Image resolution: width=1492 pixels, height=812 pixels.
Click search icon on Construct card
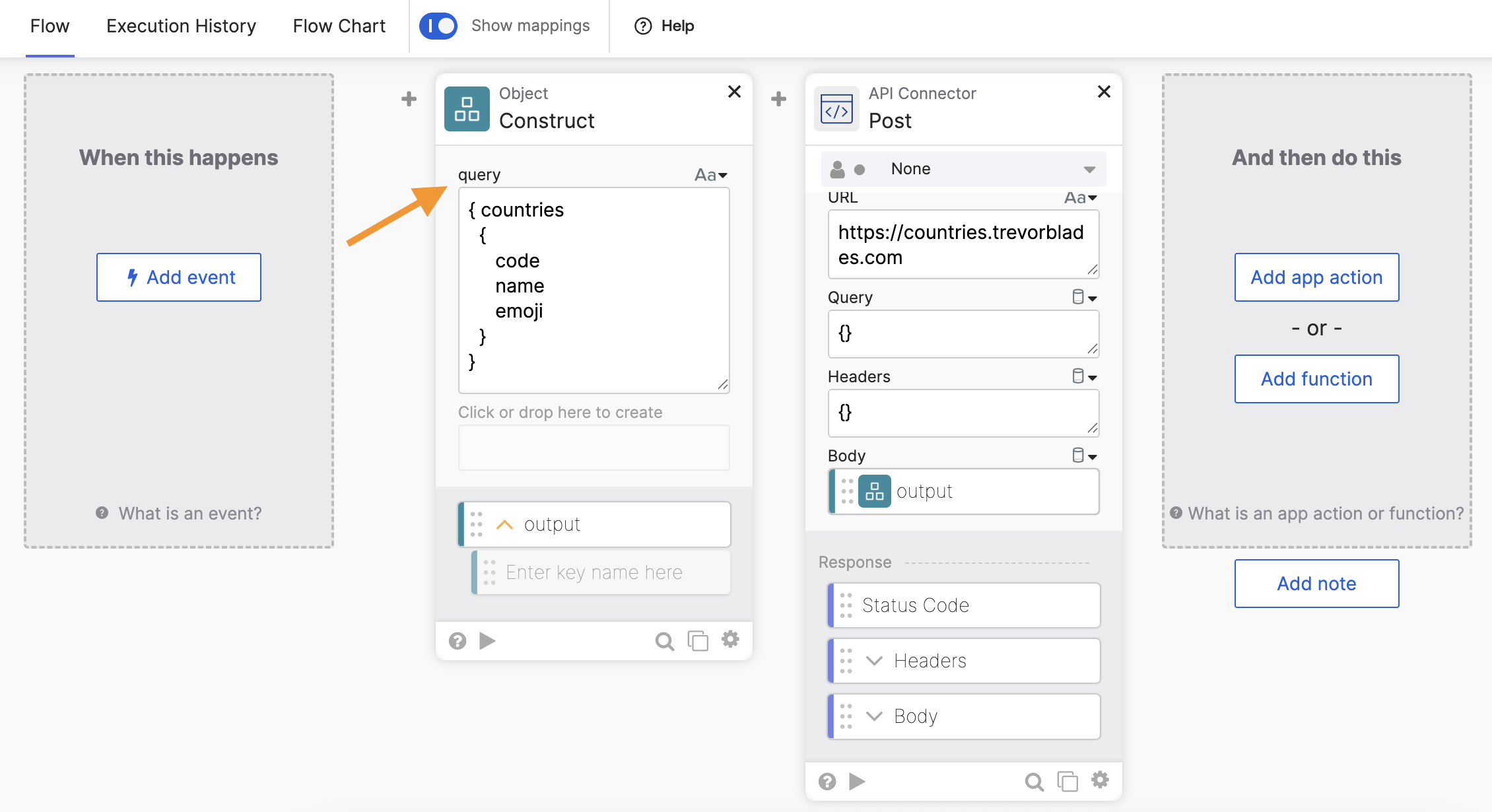click(x=664, y=641)
